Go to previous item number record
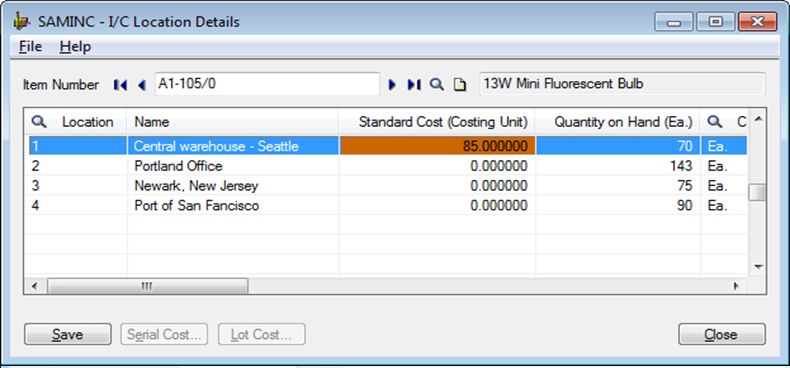This screenshot has height=368, width=790. click(x=142, y=85)
